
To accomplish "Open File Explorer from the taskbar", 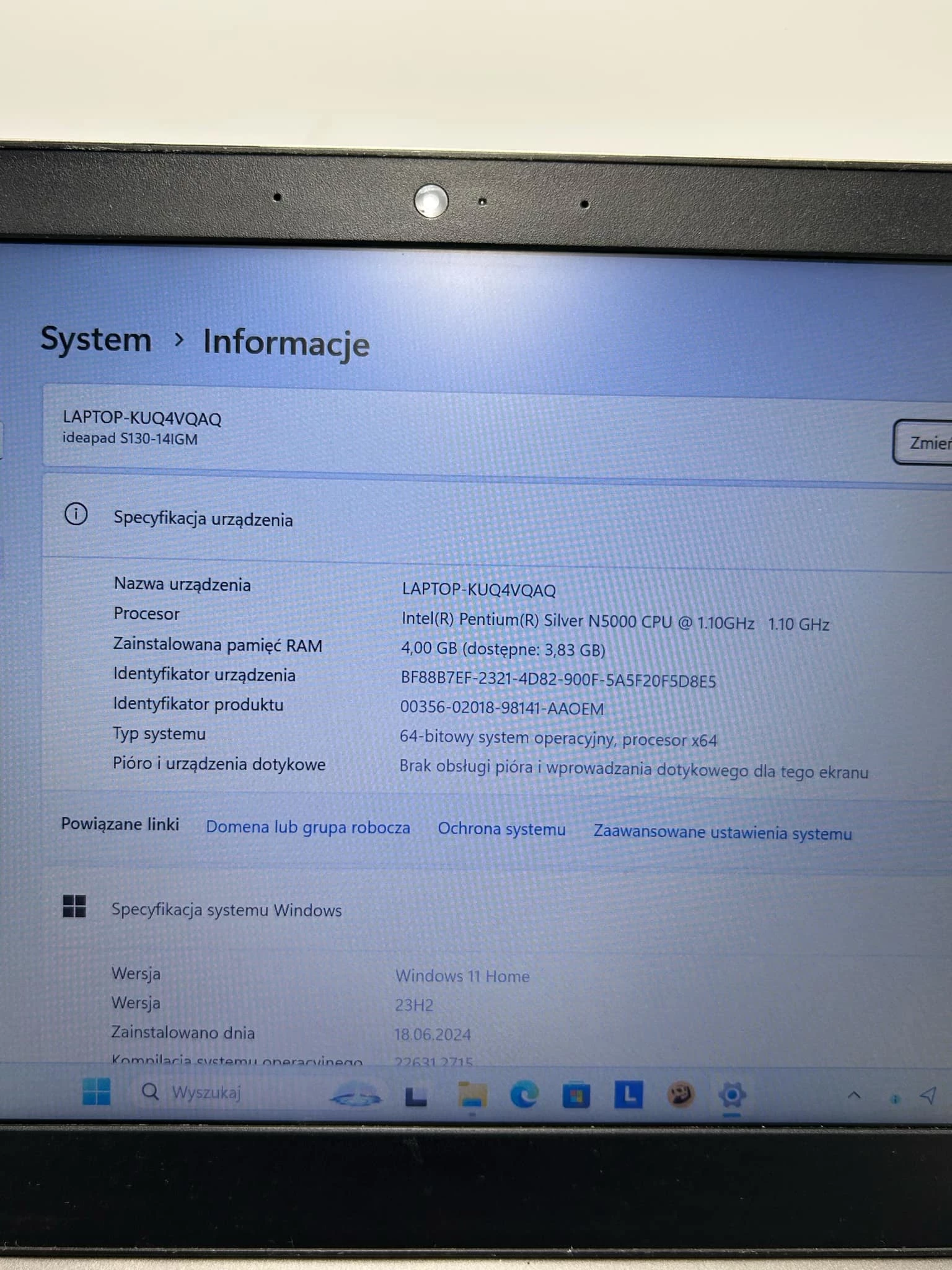I will click(472, 1096).
